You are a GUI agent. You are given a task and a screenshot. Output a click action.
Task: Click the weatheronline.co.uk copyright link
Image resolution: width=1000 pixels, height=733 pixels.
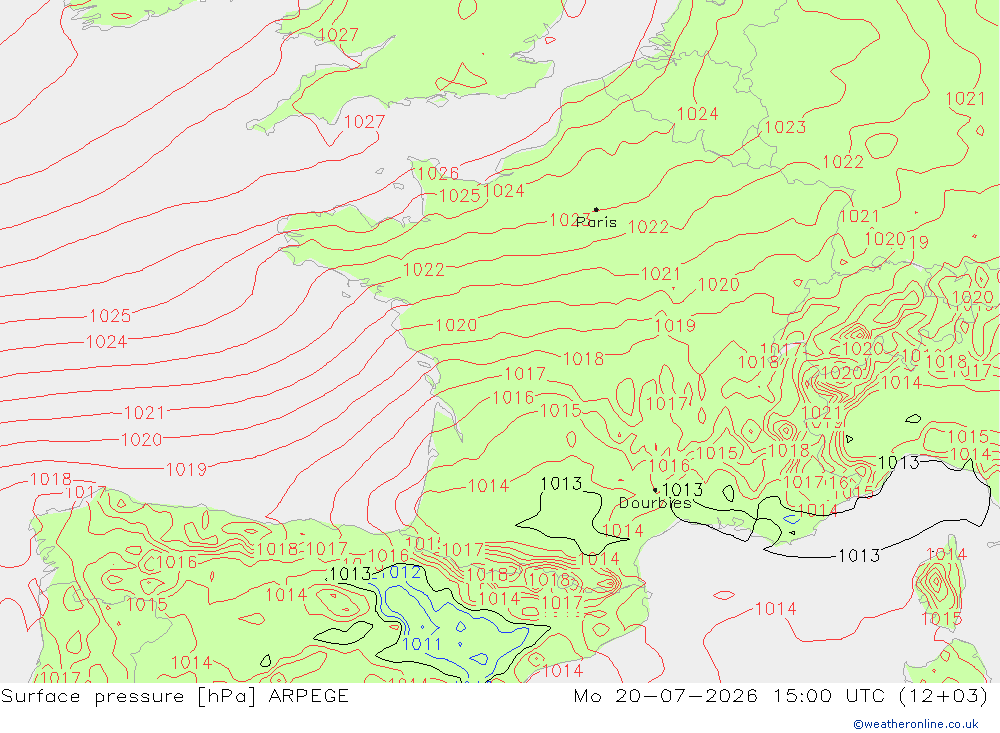point(916,724)
